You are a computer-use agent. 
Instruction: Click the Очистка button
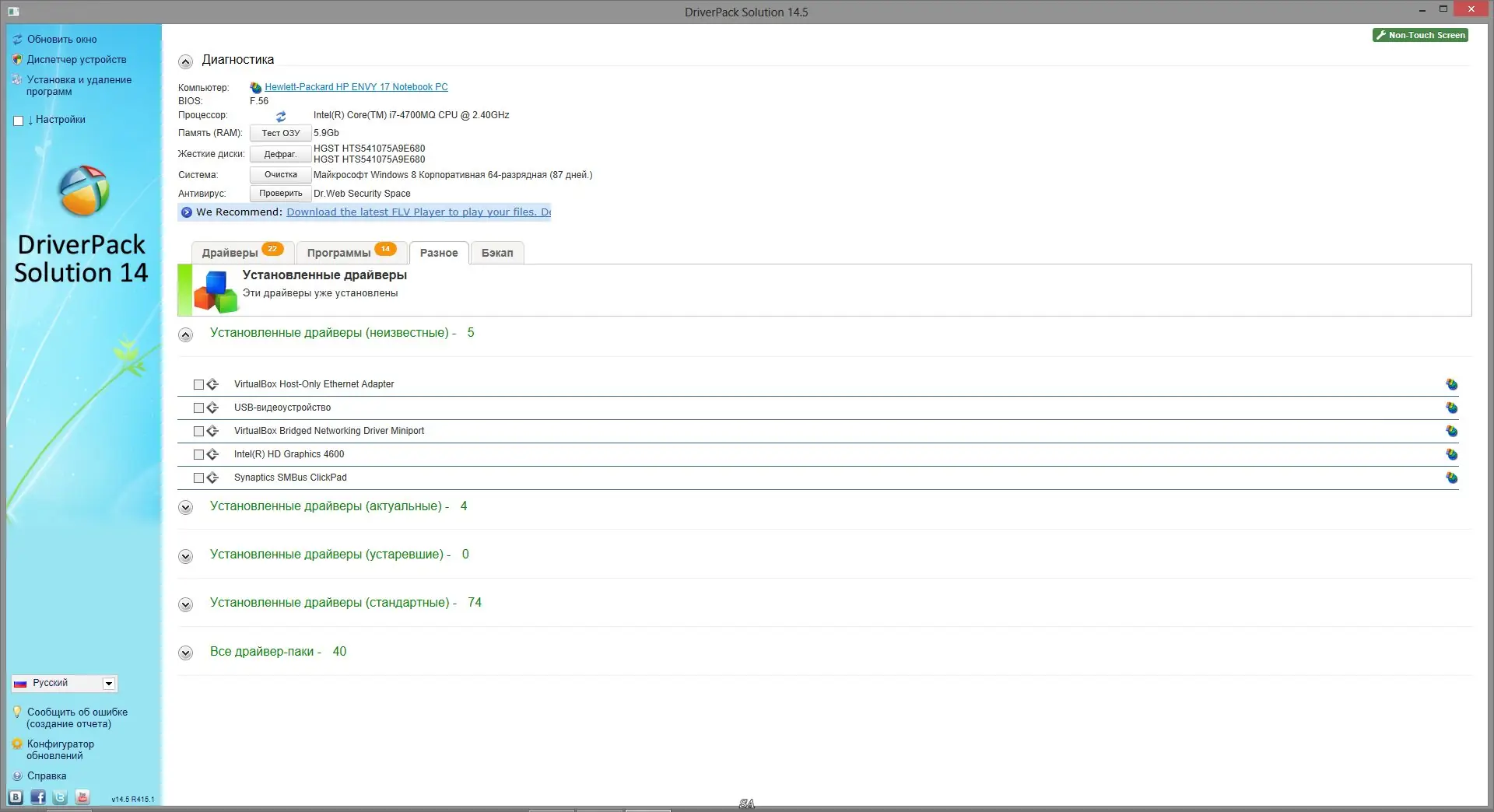[281, 175]
